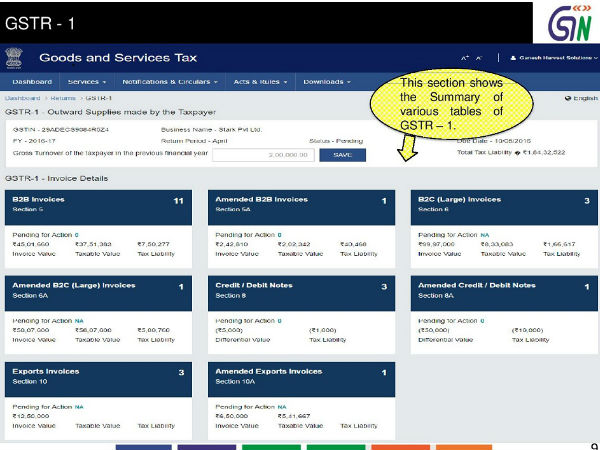Click the decrease font size A- icon
600x450 pixels.
click(x=479, y=59)
